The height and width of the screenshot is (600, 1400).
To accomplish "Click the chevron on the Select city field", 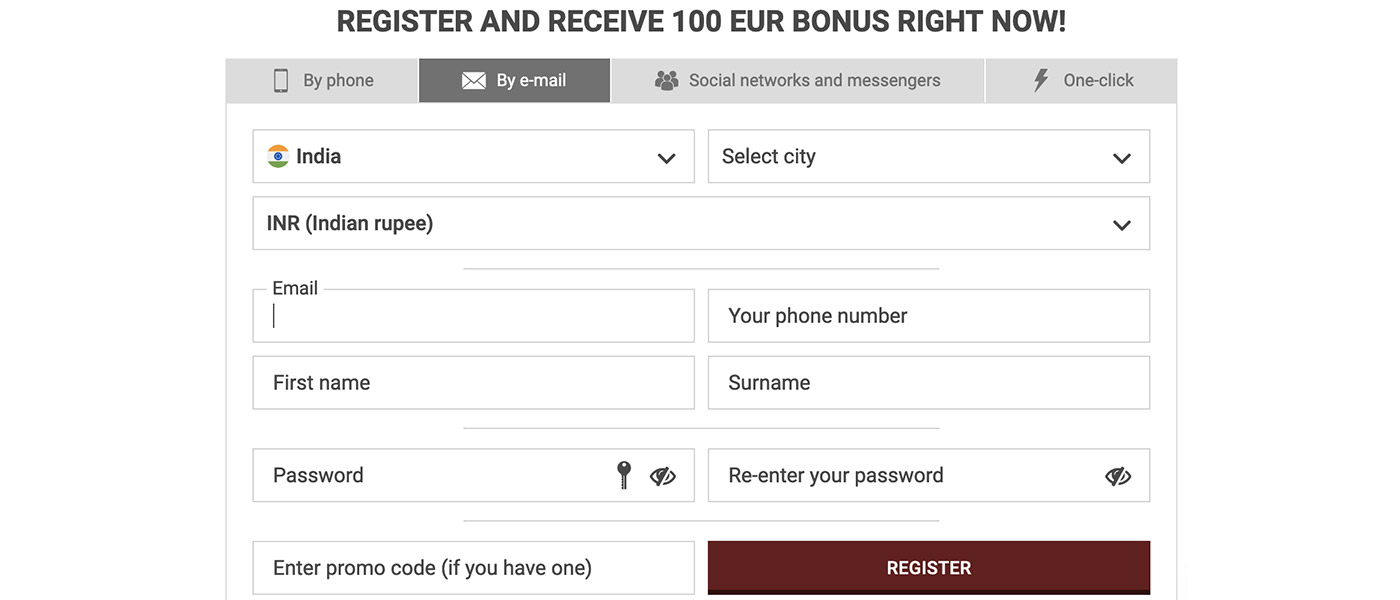I will point(1120,157).
